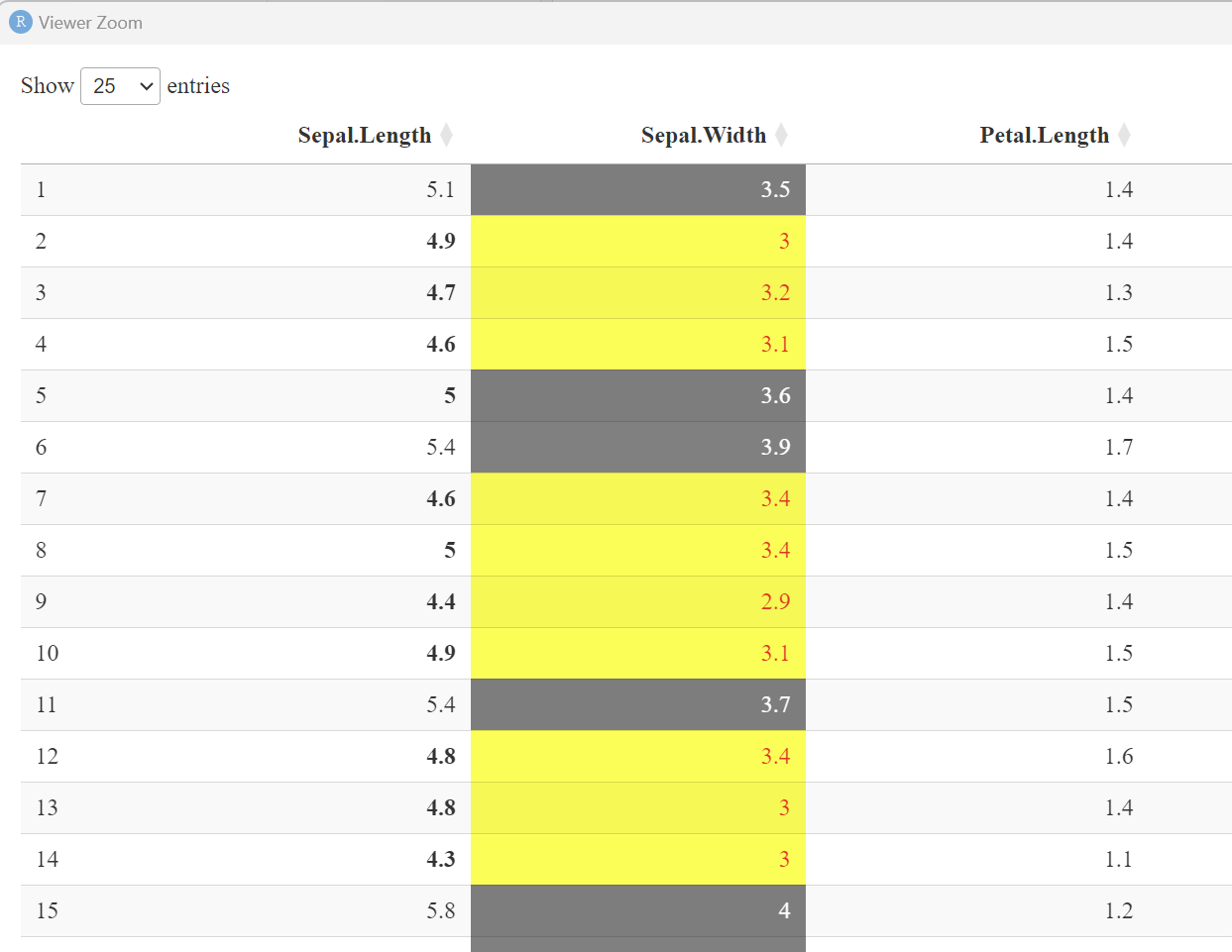
Task: Click the sort arrows beside Petal.Length
Action: pos(1124,135)
